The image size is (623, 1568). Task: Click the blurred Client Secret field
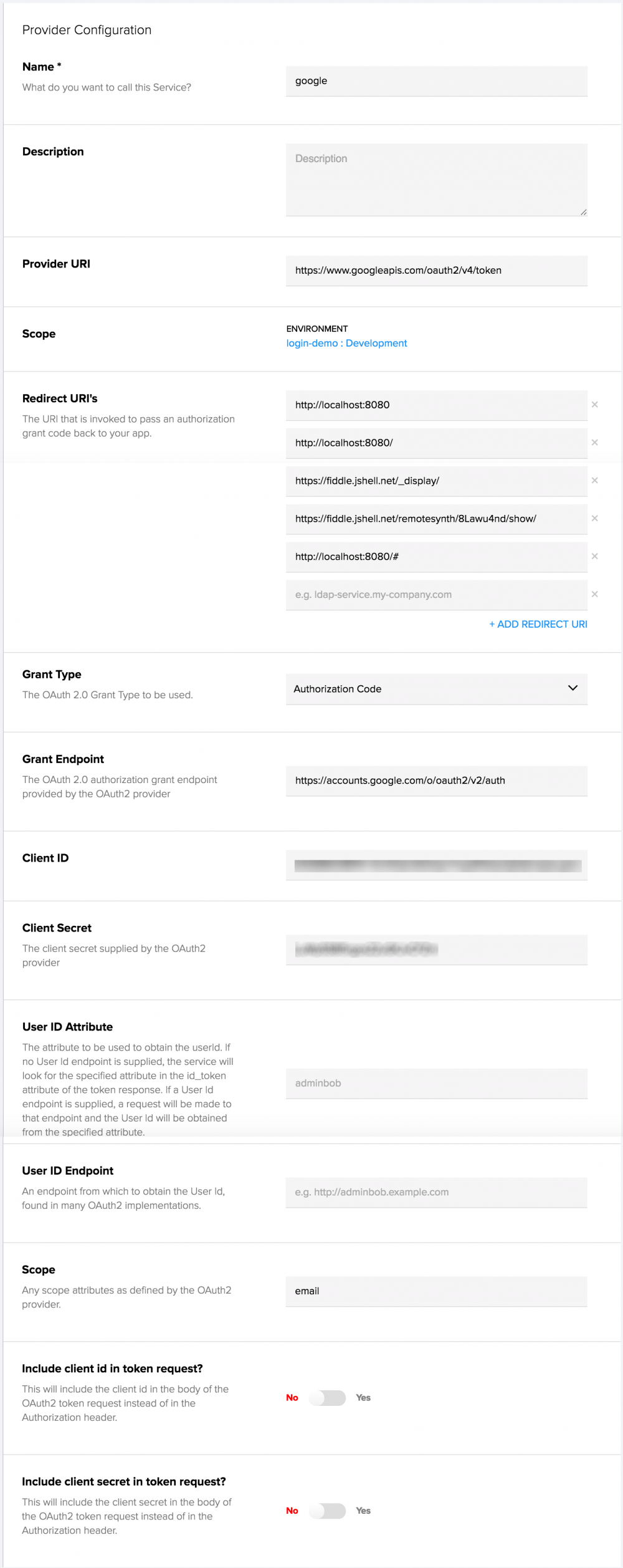(436, 950)
